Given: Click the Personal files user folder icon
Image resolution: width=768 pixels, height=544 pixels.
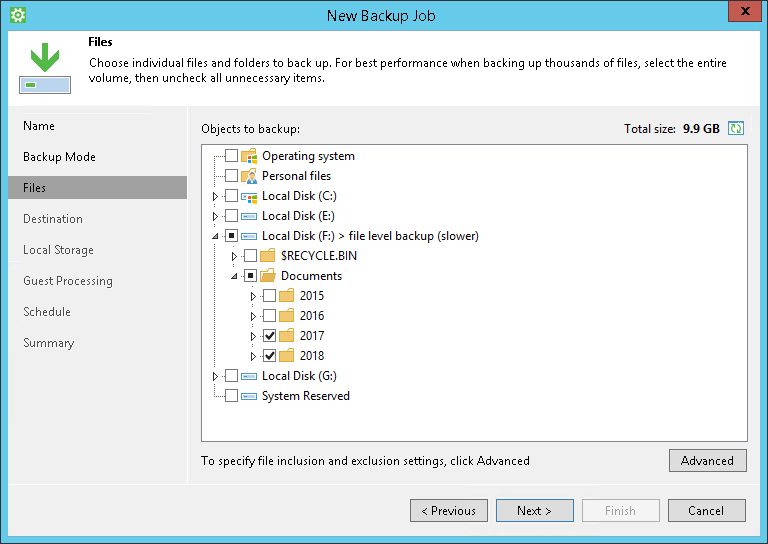Looking at the screenshot, I should point(249,176).
